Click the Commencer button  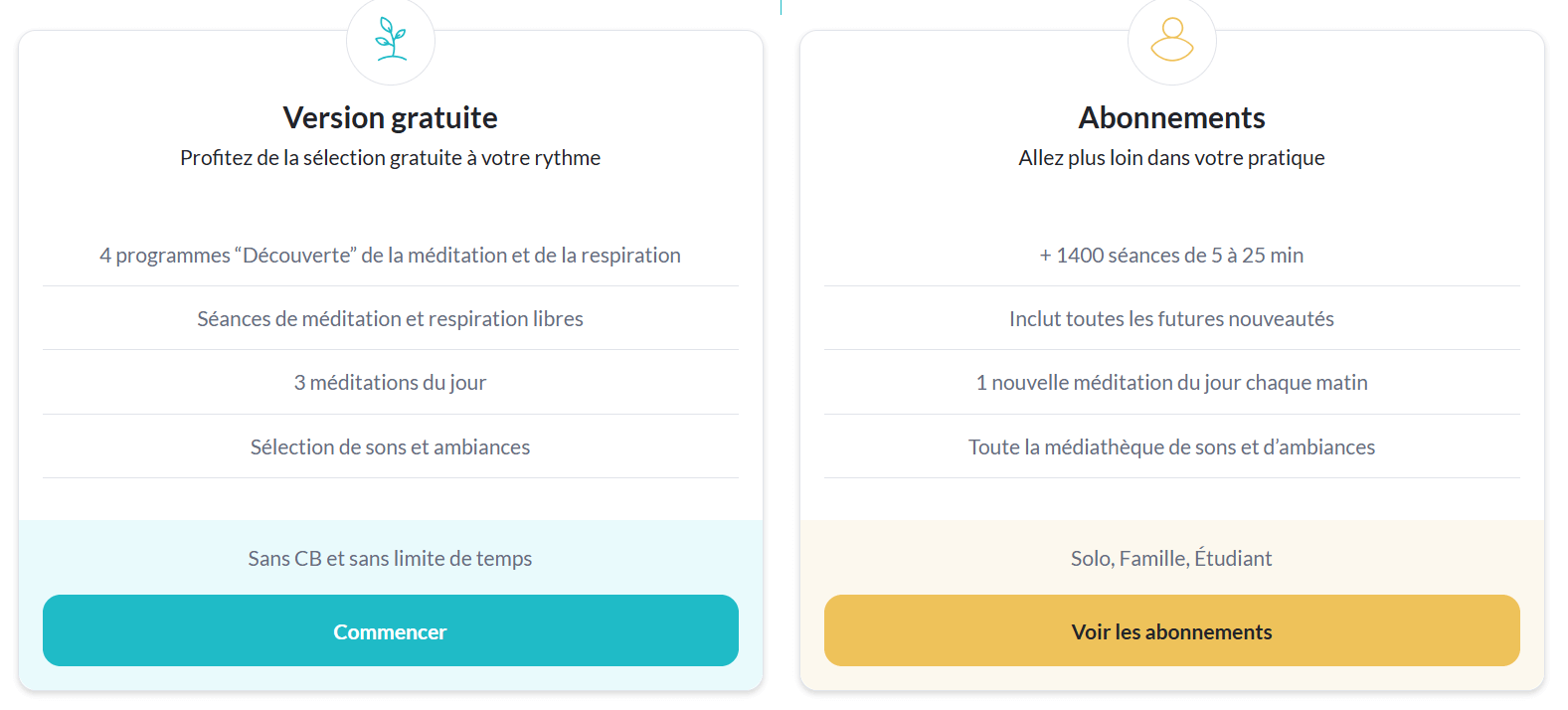[390, 630]
